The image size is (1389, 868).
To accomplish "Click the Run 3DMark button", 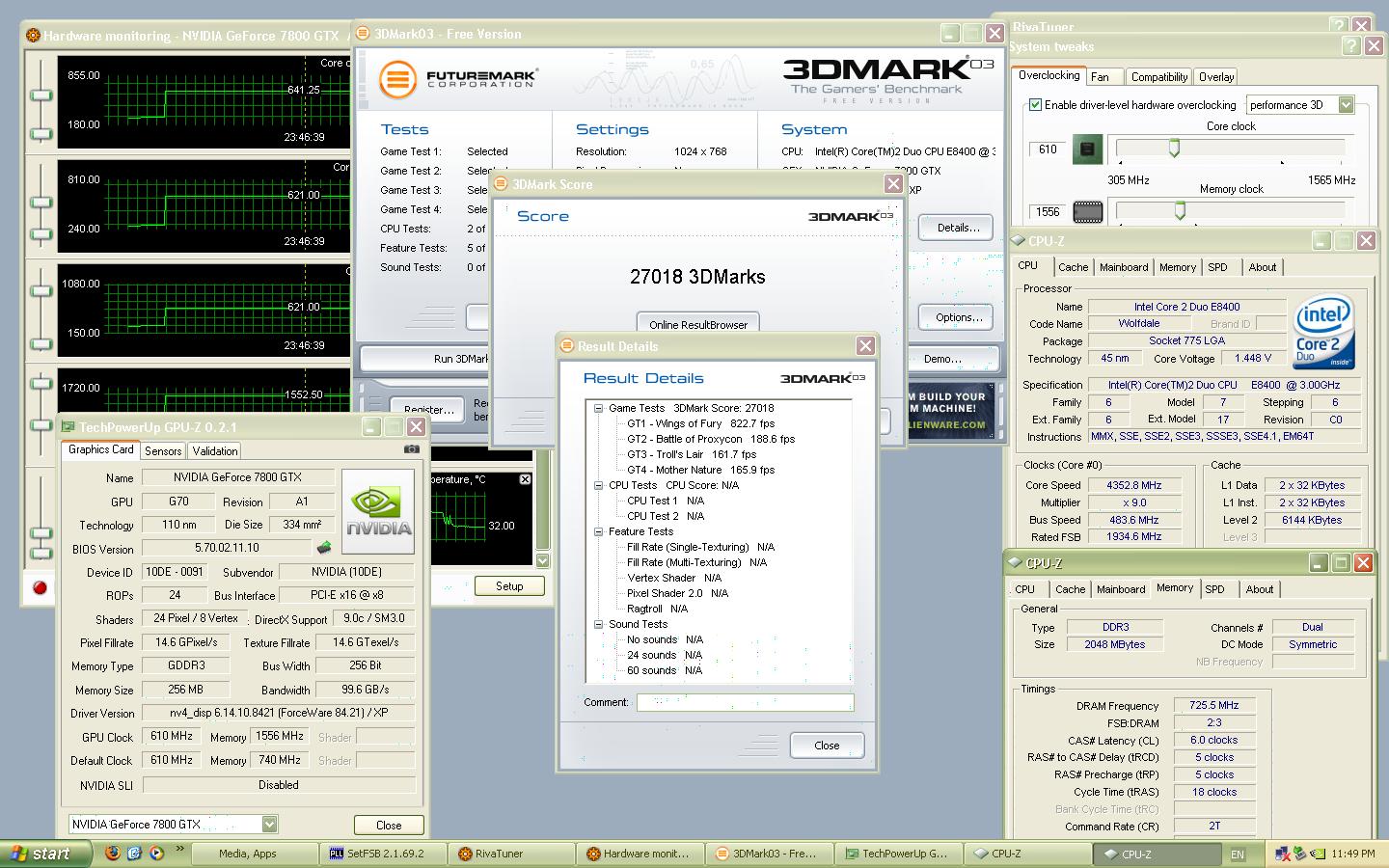I will 425,358.
